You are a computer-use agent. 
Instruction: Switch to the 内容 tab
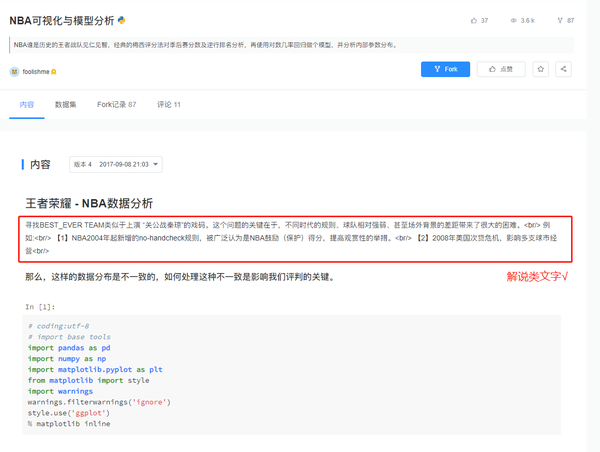(x=27, y=104)
